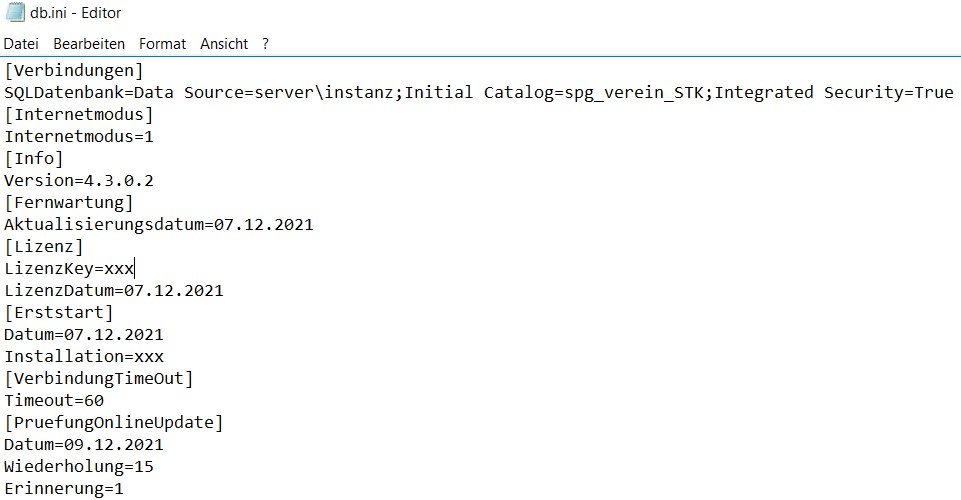
Task: Place cursor on Version=4.3.0.2 line
Action: tap(79, 181)
